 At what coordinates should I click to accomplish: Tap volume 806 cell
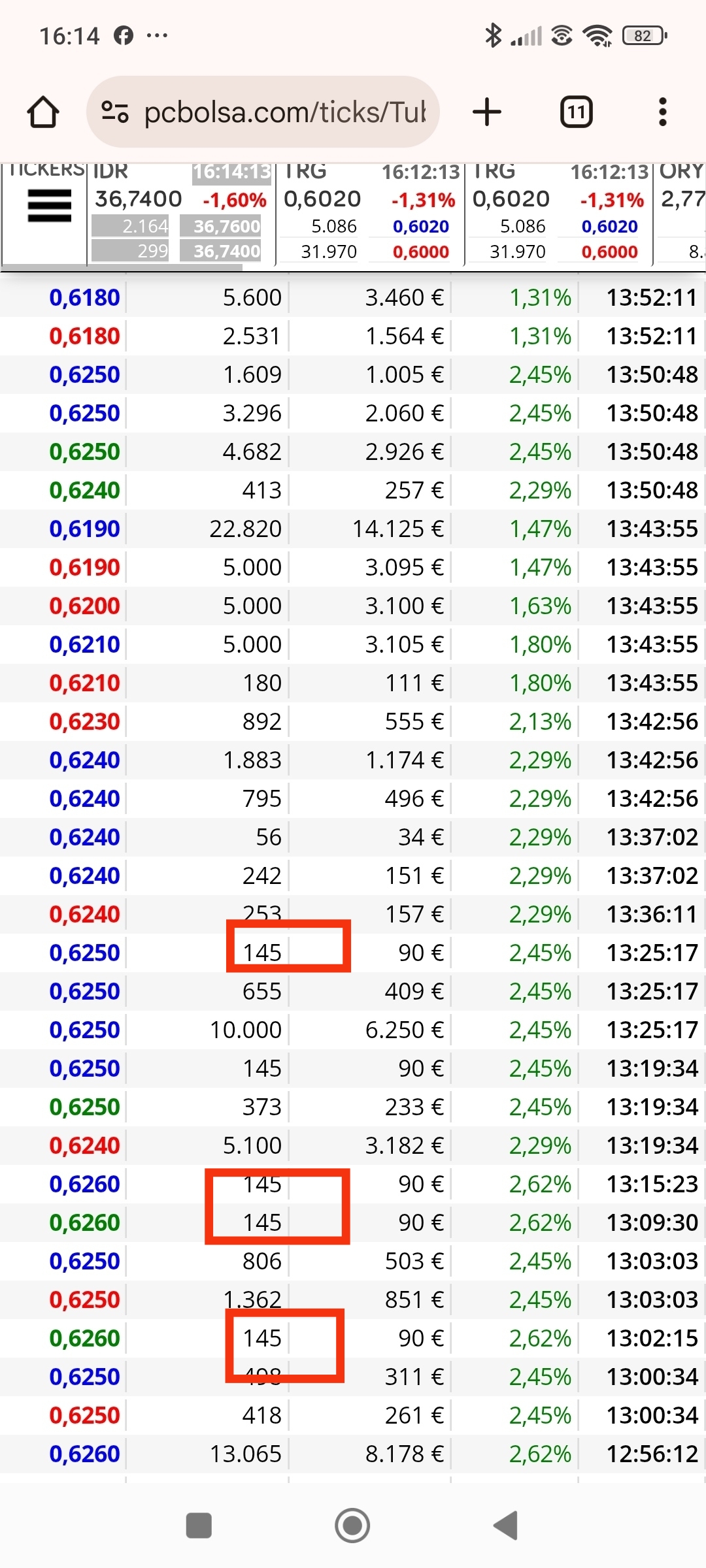point(262,1261)
